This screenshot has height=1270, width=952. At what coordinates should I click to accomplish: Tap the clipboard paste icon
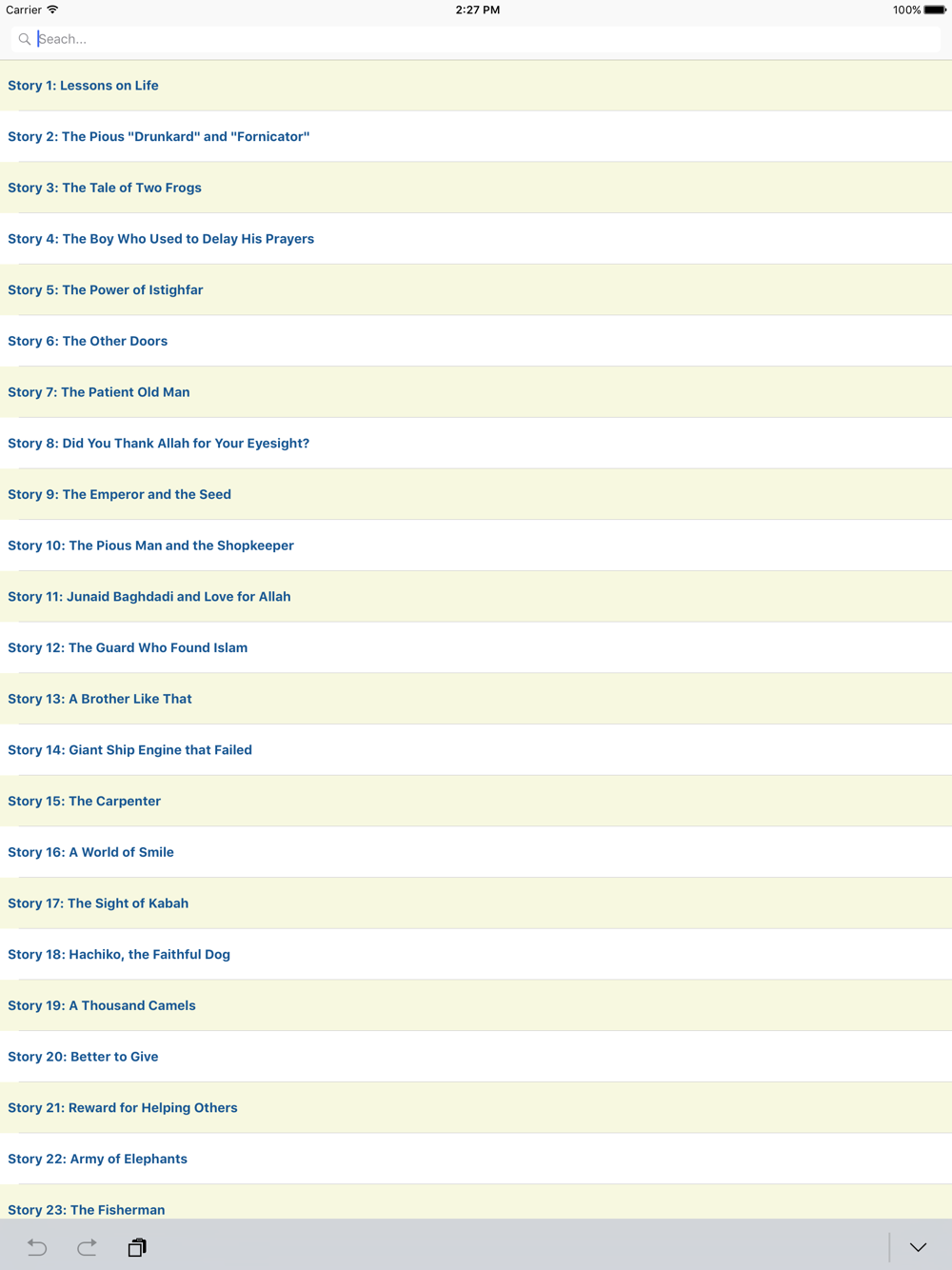[137, 1247]
